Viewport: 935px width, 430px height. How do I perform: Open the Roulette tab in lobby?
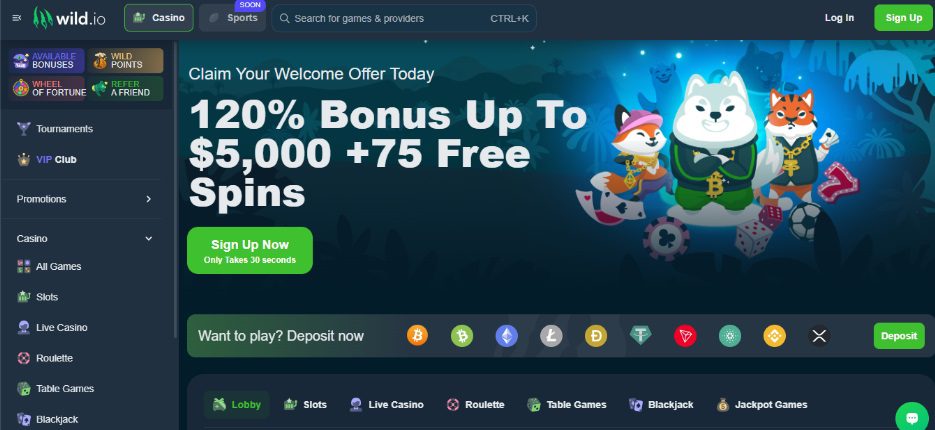pos(475,404)
